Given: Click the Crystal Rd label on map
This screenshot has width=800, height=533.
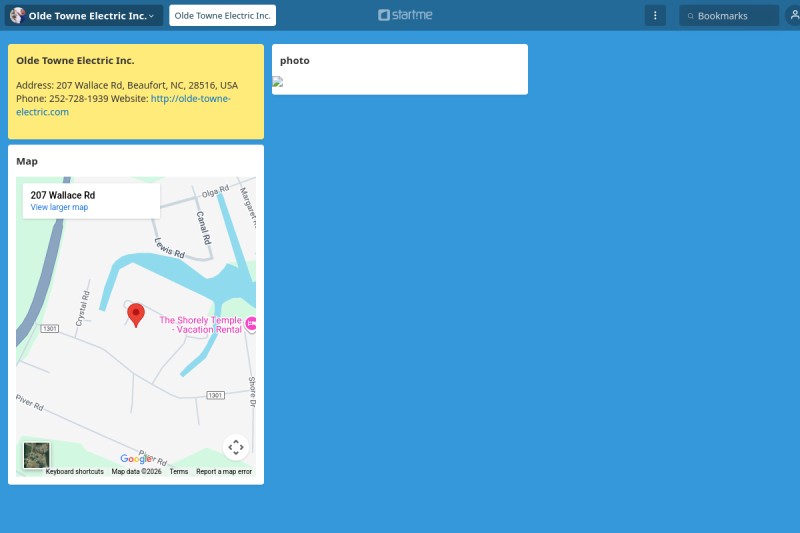Looking at the screenshot, I should (x=83, y=308).
